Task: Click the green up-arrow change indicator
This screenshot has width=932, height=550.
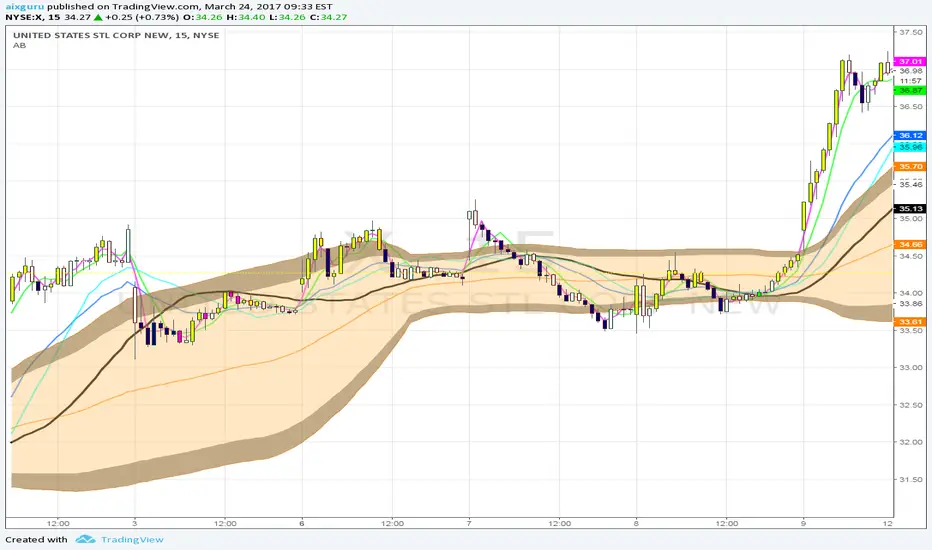Action: click(98, 17)
